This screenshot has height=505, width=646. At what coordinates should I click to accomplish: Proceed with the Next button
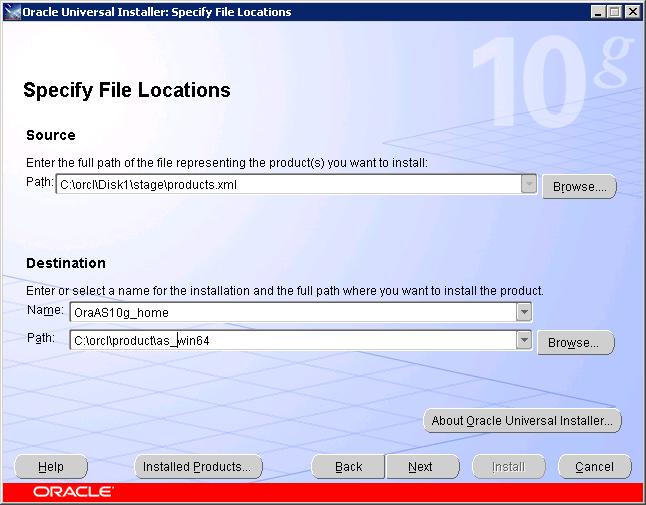(x=423, y=467)
